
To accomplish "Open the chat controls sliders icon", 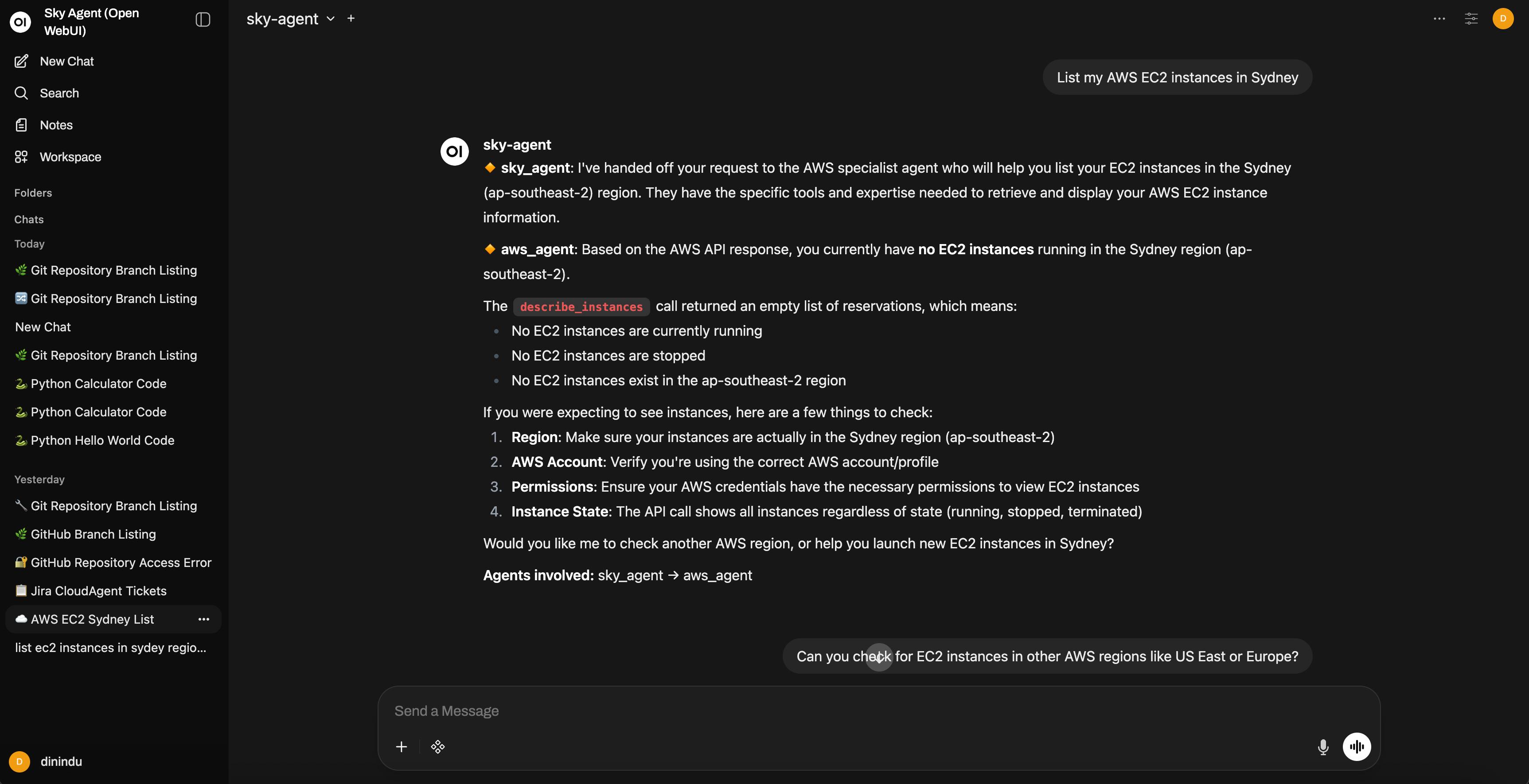I will pos(1471,19).
